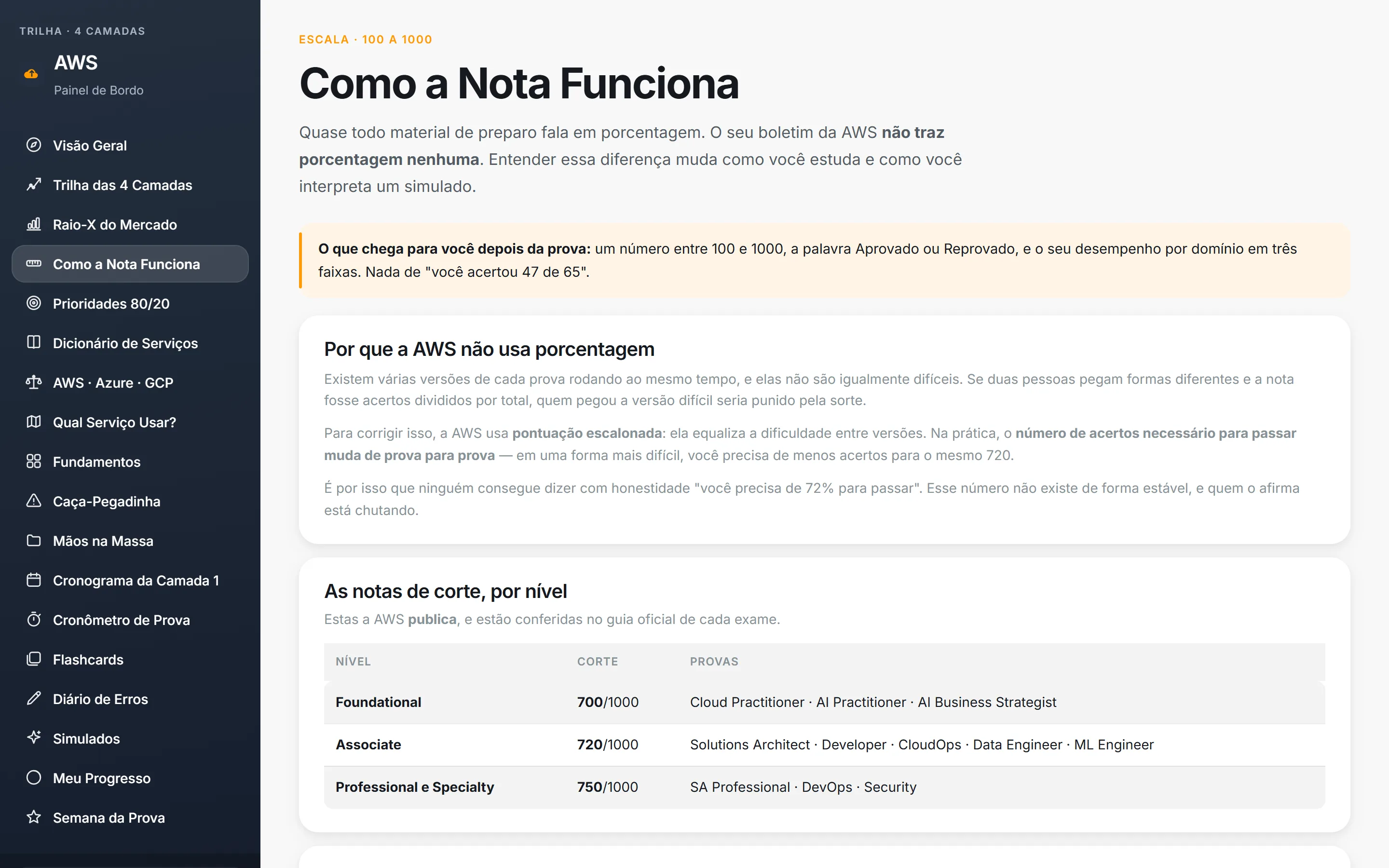Select Prioridades 80/20 in the sidebar
This screenshot has width=1389, height=868.
tap(130, 304)
